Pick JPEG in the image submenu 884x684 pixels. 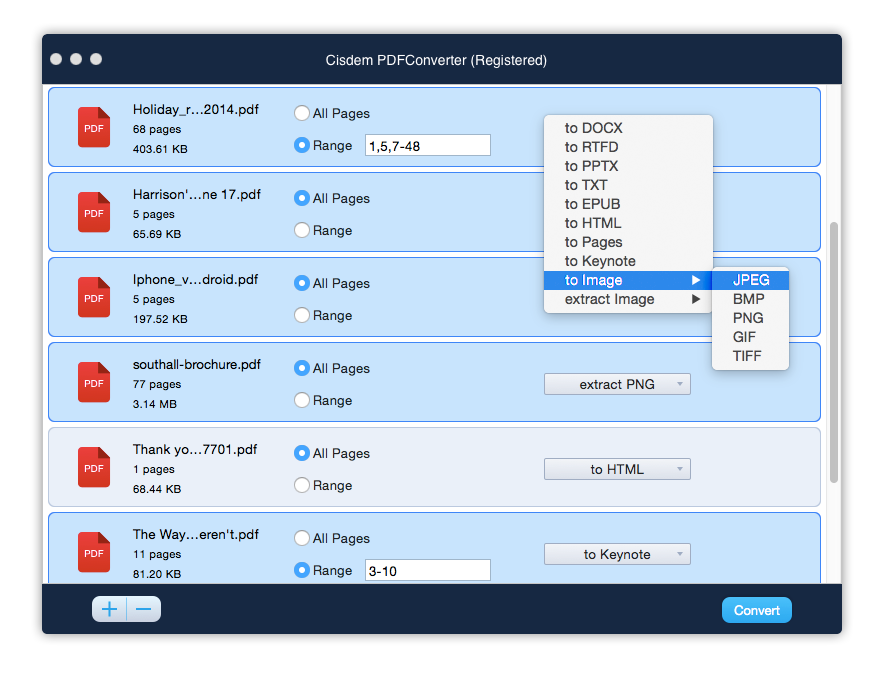(750, 280)
